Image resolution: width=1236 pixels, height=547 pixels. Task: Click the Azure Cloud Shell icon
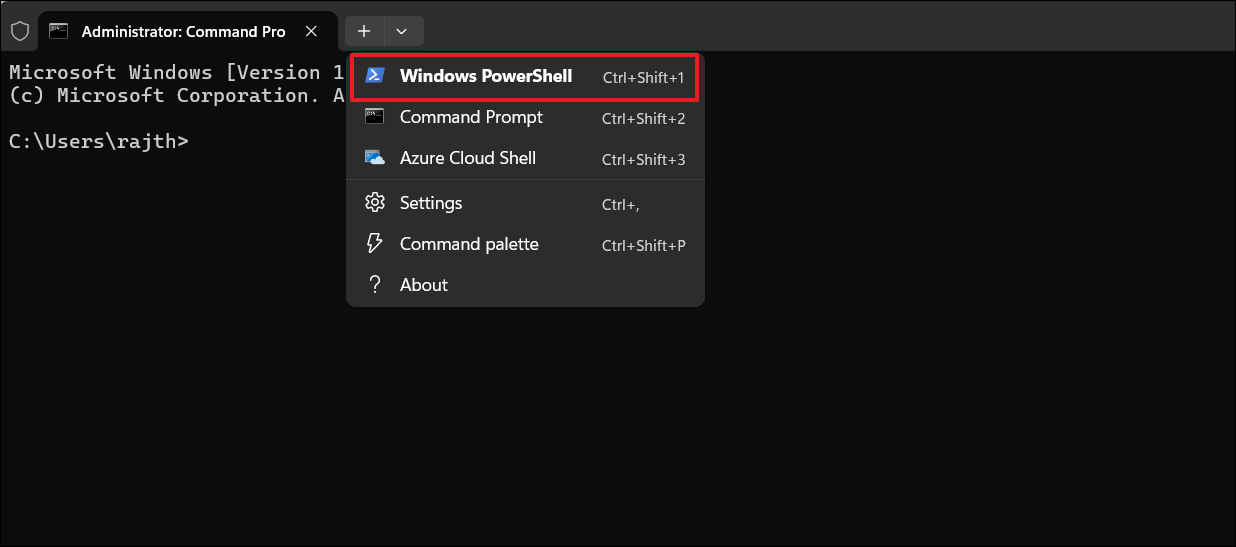tap(375, 158)
